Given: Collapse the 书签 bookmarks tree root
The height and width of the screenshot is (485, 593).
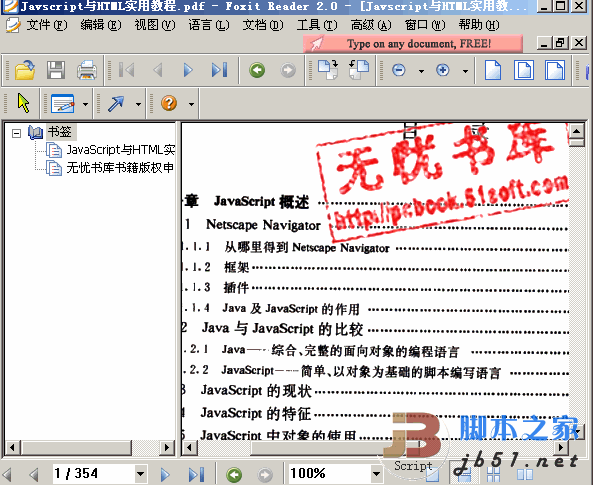Looking at the screenshot, I should pos(16,133).
